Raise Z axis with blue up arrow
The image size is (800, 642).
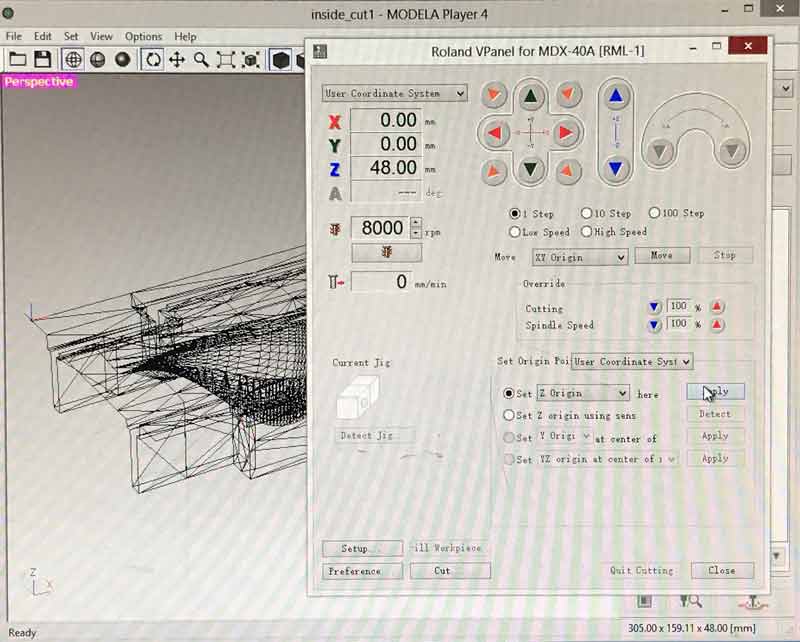[x=616, y=95]
